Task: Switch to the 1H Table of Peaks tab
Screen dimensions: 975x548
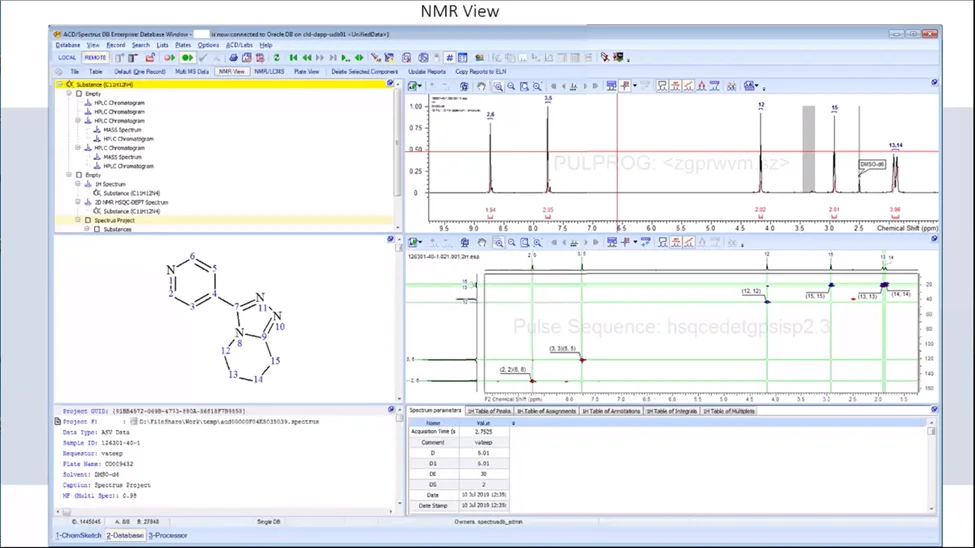Action: pos(489,411)
